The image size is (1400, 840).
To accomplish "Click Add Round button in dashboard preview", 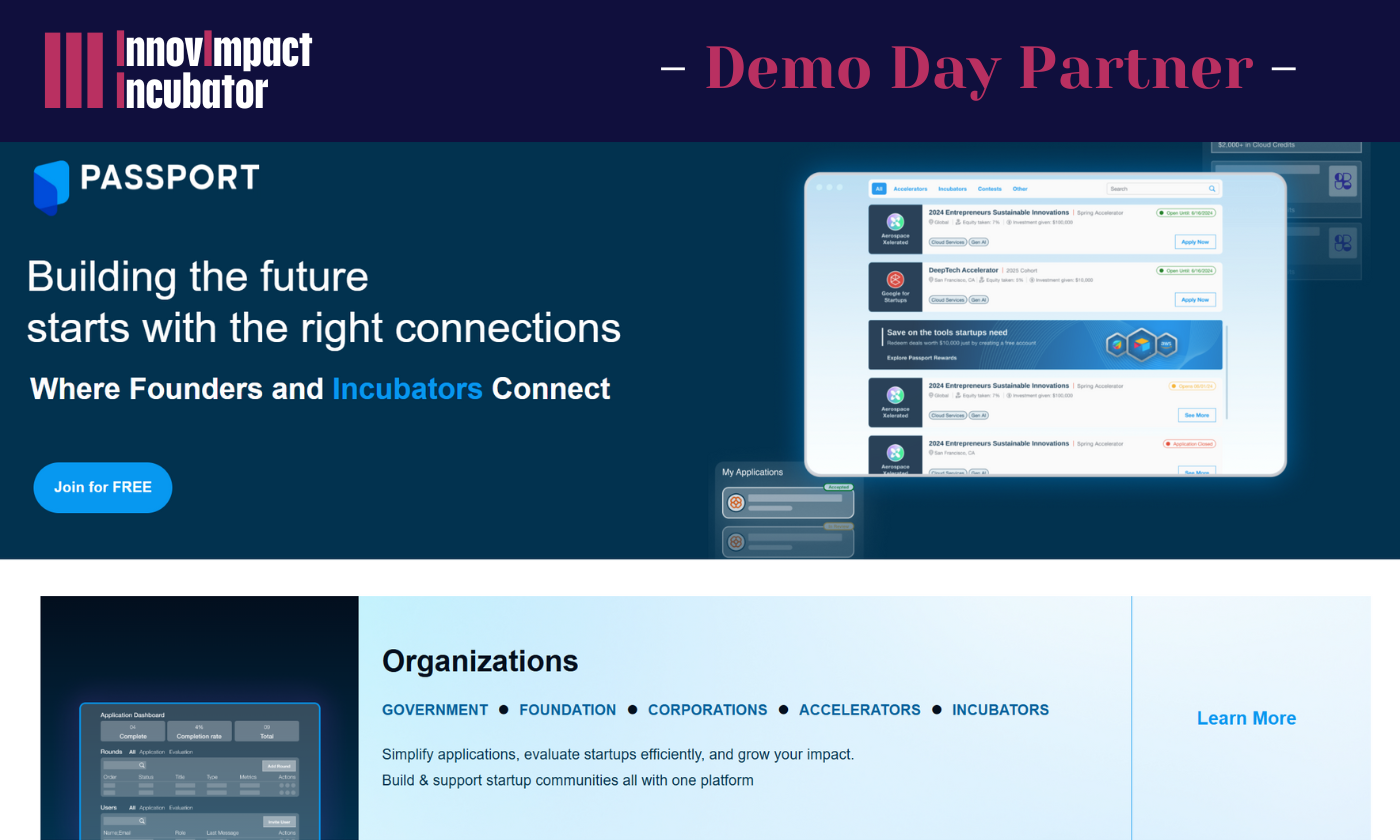I will [279, 766].
